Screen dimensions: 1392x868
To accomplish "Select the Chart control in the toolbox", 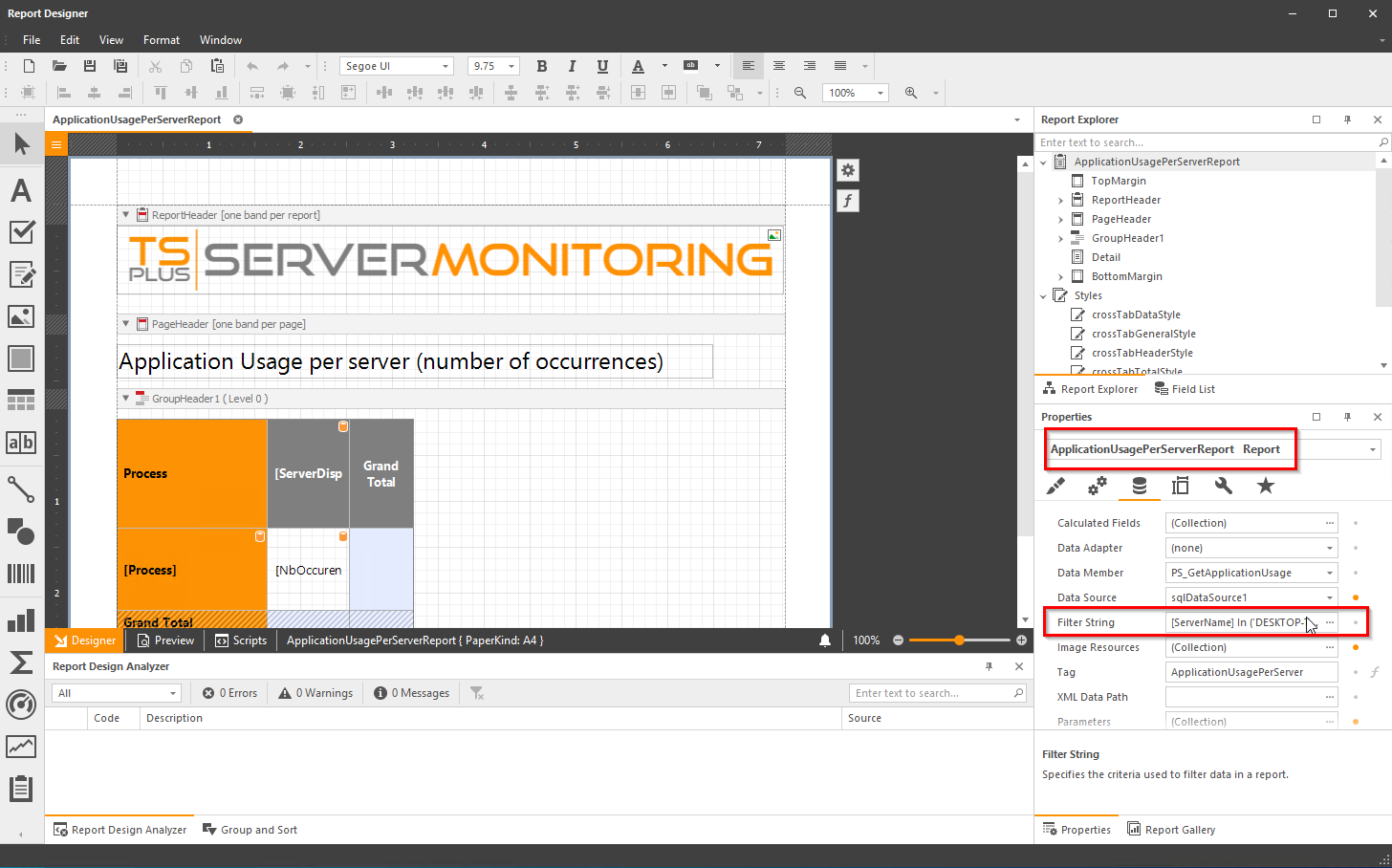I will [x=21, y=620].
